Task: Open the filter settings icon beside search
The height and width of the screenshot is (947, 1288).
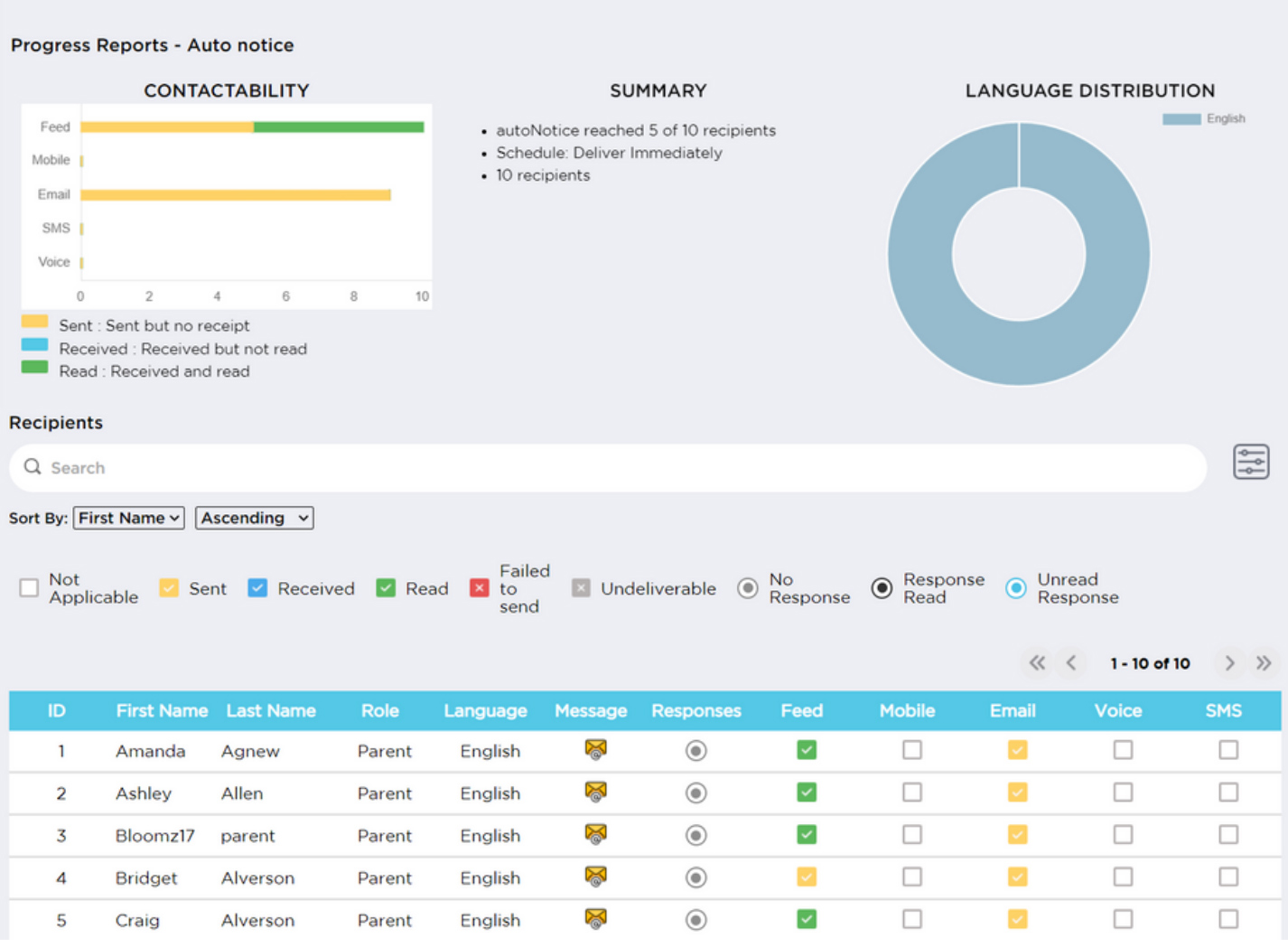Action: 1250,462
